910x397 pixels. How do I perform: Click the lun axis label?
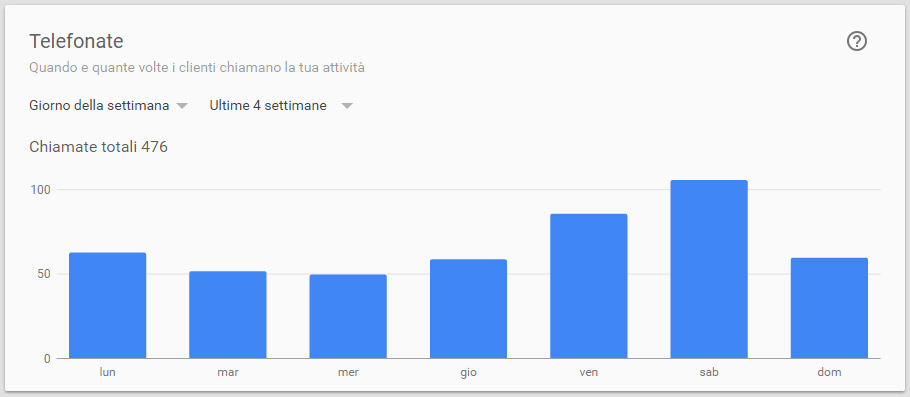[107, 372]
